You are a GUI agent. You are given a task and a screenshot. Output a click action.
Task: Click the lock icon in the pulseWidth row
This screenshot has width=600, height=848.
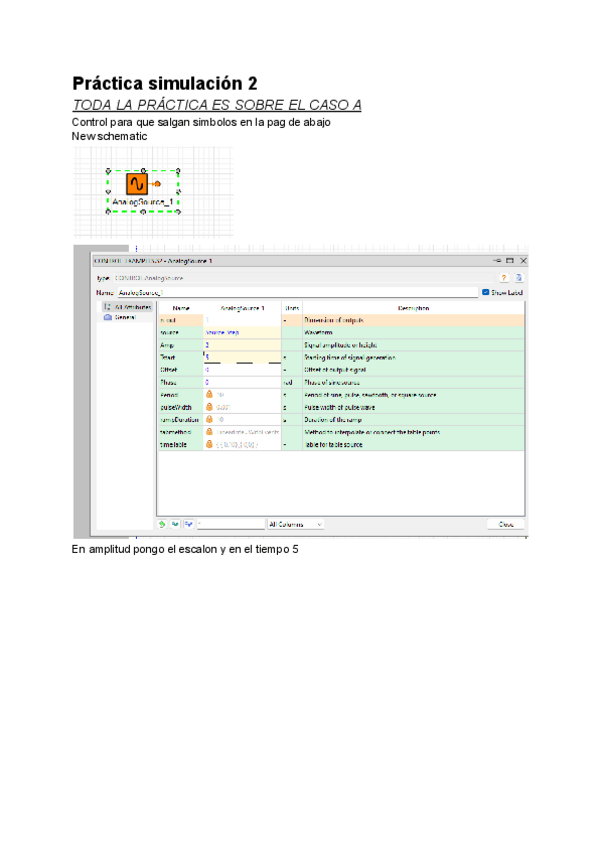(210, 407)
